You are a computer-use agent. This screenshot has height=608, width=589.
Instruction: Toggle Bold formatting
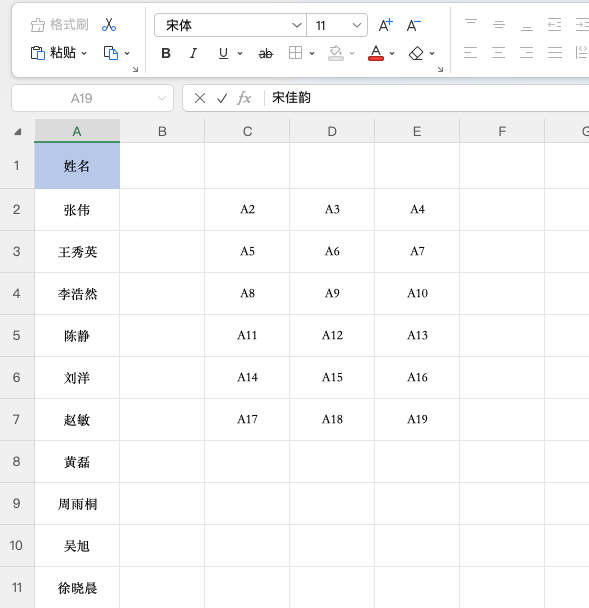166,53
